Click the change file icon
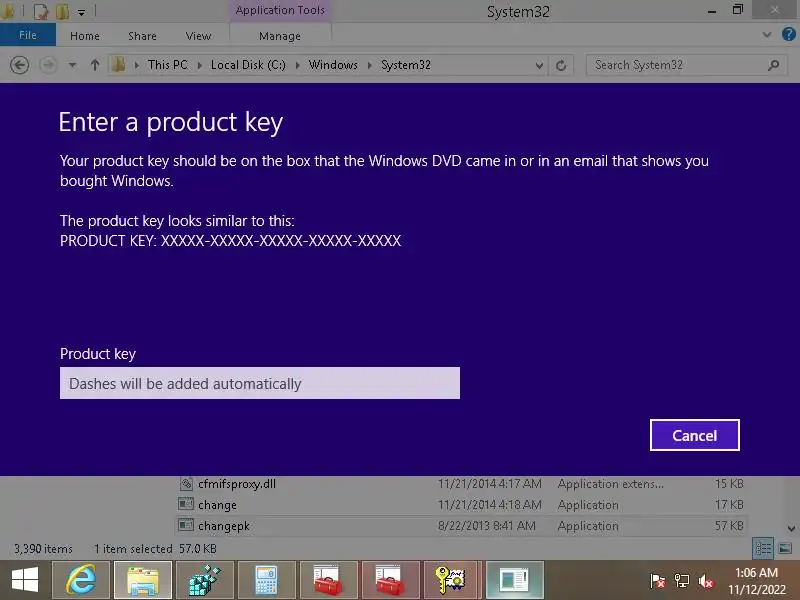 (186, 504)
